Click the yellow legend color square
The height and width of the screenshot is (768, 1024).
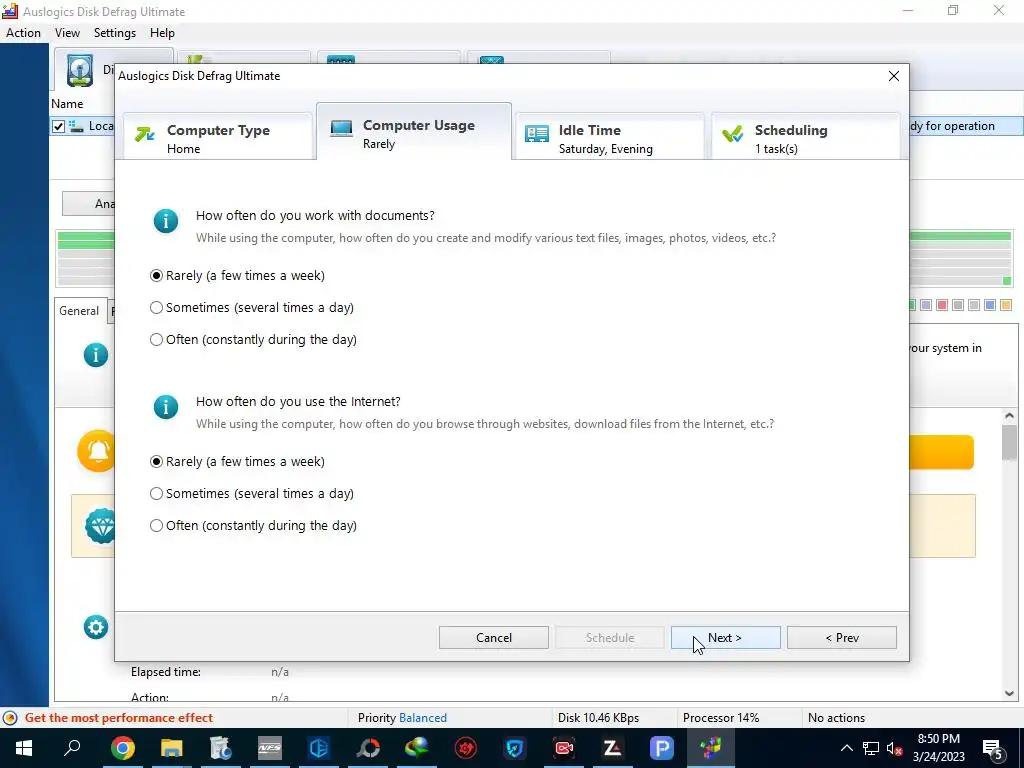click(x=1006, y=305)
